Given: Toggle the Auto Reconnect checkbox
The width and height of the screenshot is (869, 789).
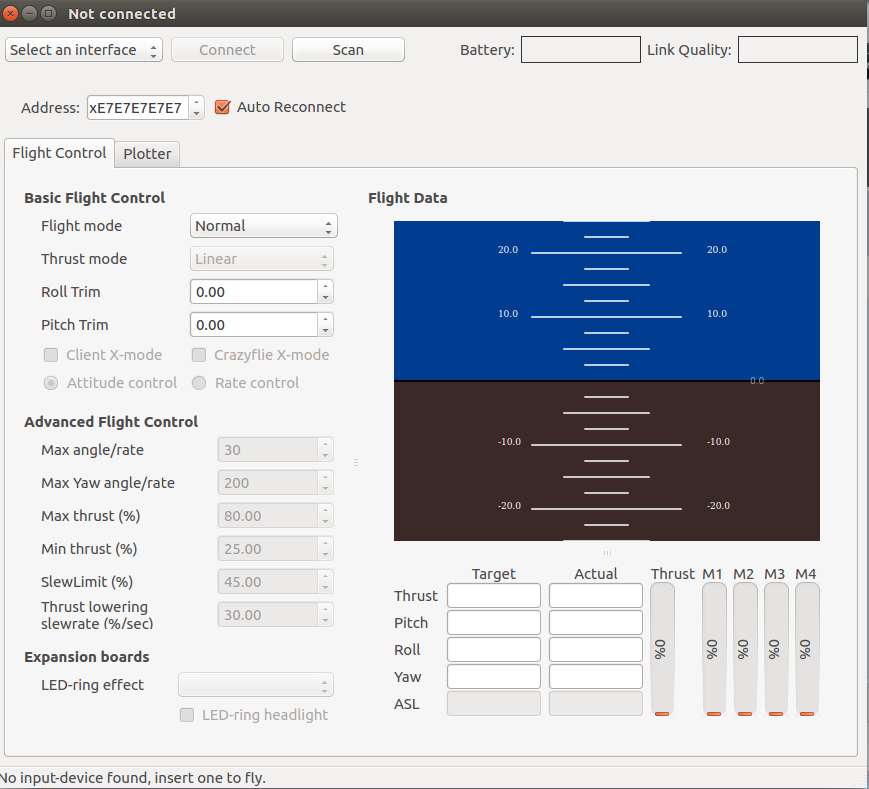Looking at the screenshot, I should pos(223,107).
